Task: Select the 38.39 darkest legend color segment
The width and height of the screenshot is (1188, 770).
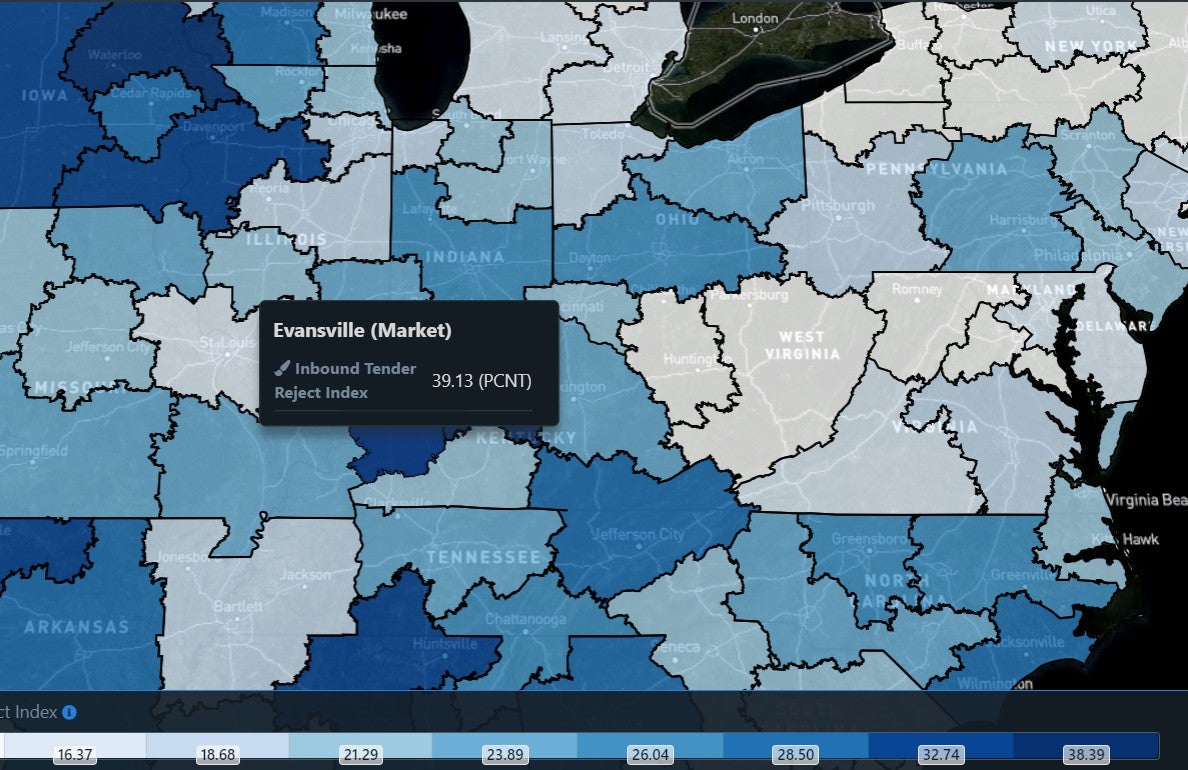Action: pyautogui.click(x=1086, y=746)
